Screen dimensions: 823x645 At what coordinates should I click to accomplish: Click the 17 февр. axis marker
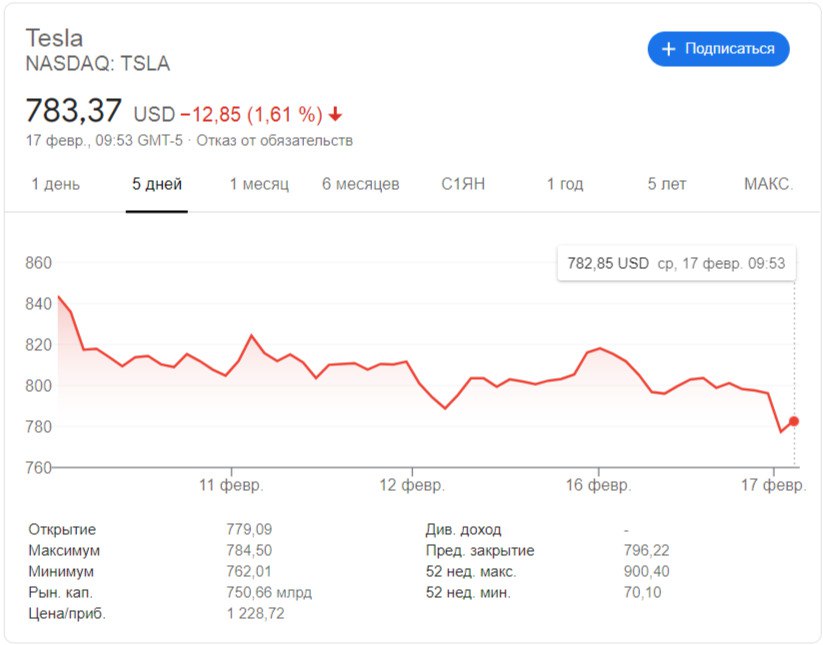point(774,484)
